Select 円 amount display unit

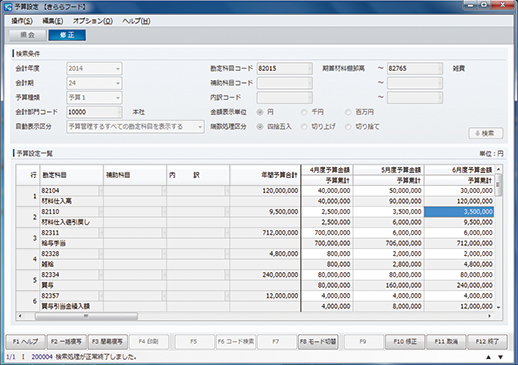260,112
